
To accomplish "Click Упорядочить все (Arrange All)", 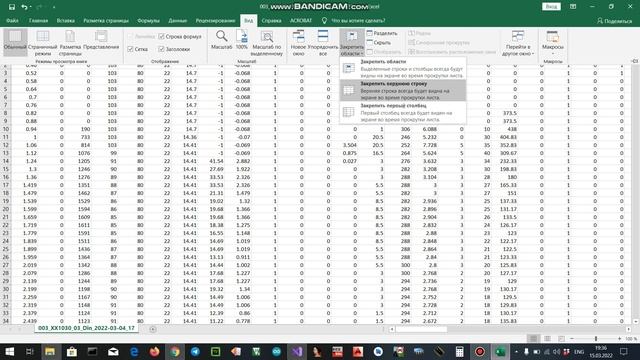I will (323, 42).
